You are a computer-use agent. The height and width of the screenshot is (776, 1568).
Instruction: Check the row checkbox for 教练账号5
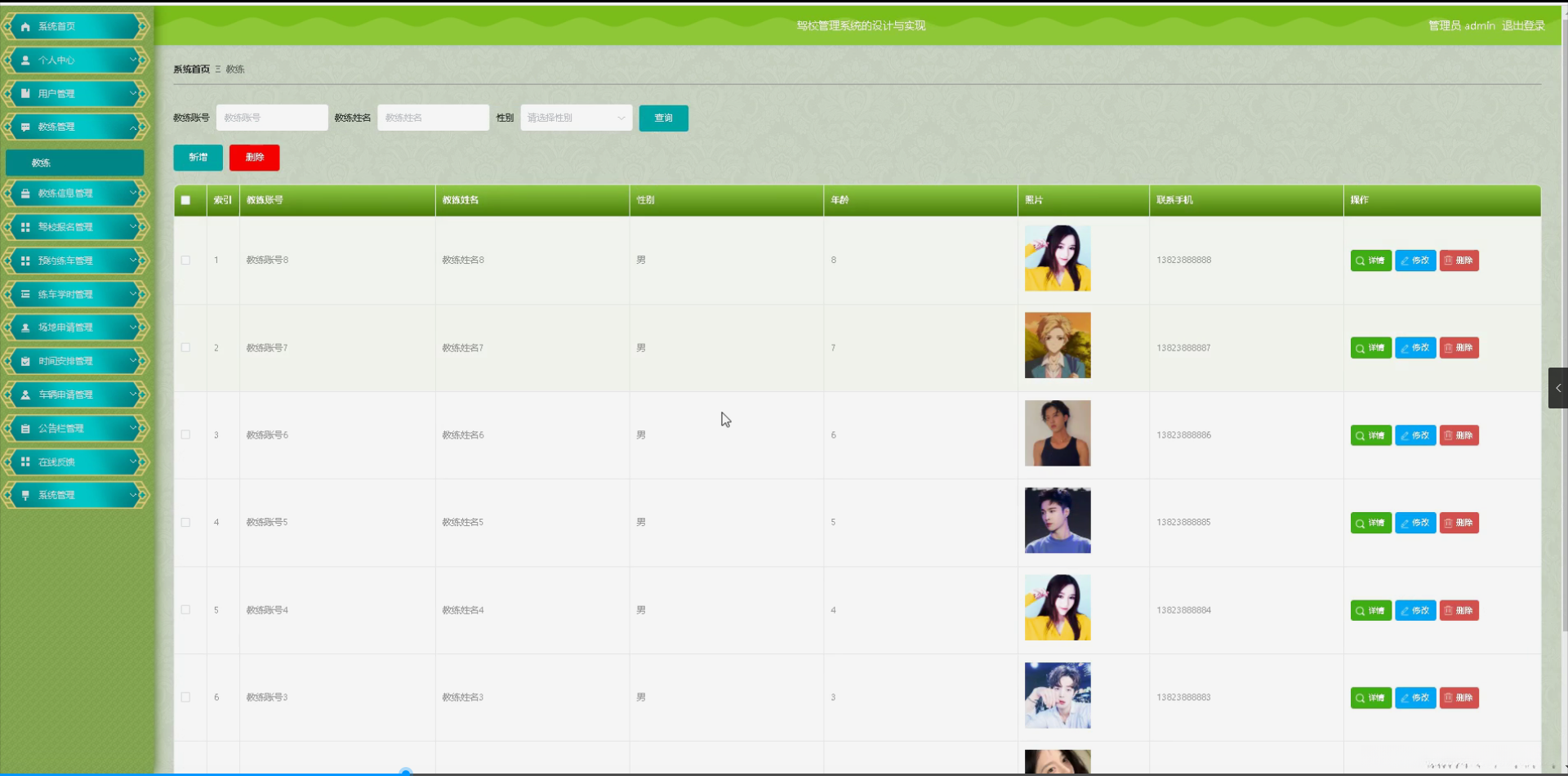(x=185, y=523)
